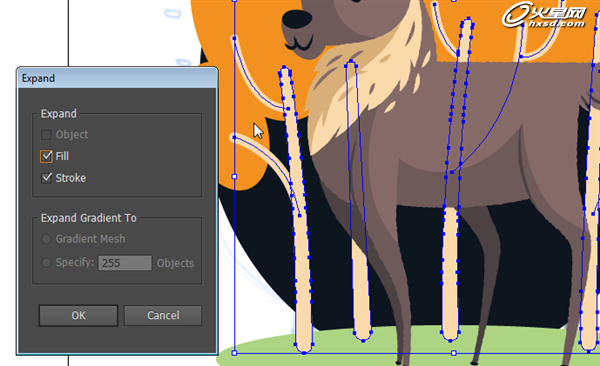This screenshot has width=600, height=366.
Task: Uncheck the Fill checkbox
Action: [46, 156]
